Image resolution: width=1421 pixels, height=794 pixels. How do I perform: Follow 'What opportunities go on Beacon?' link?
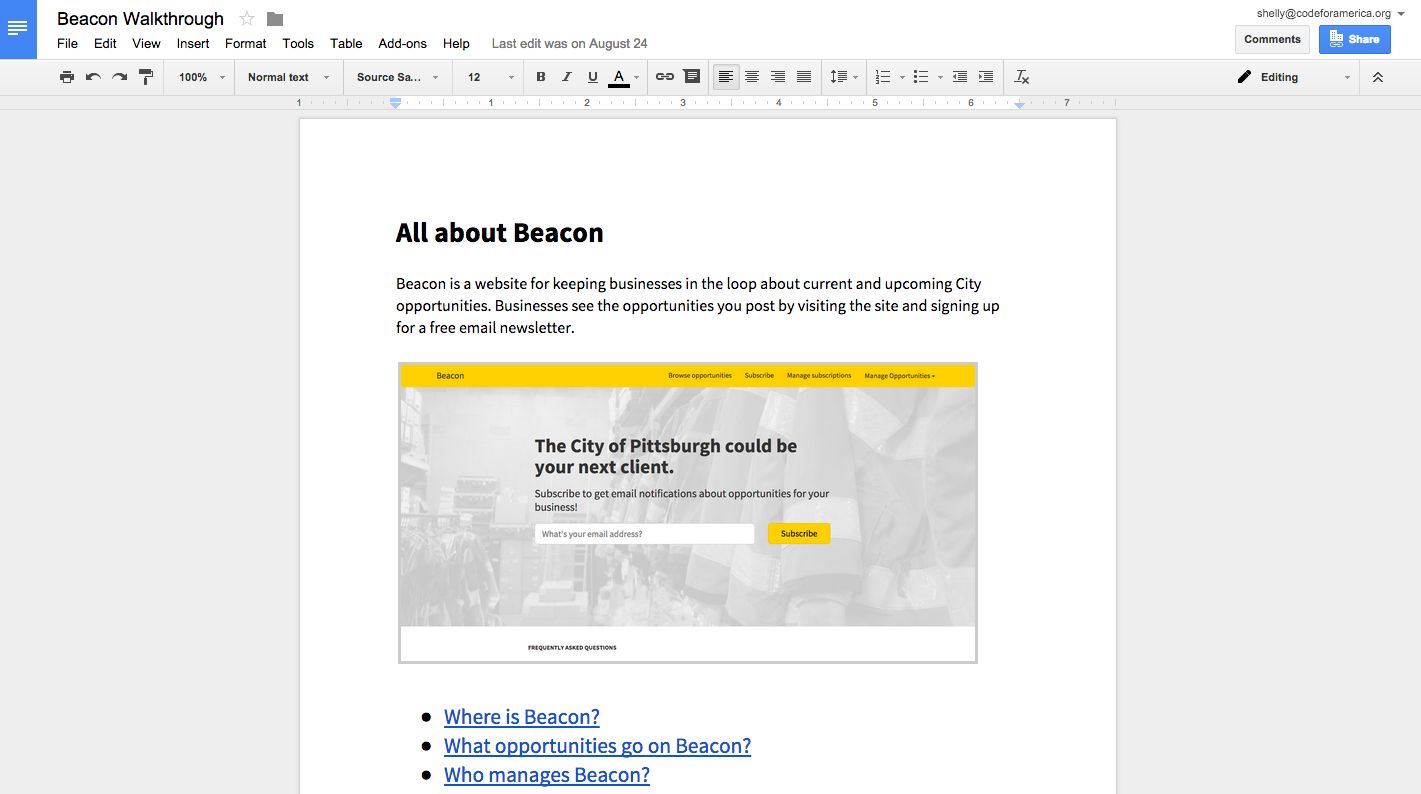pyautogui.click(x=597, y=745)
